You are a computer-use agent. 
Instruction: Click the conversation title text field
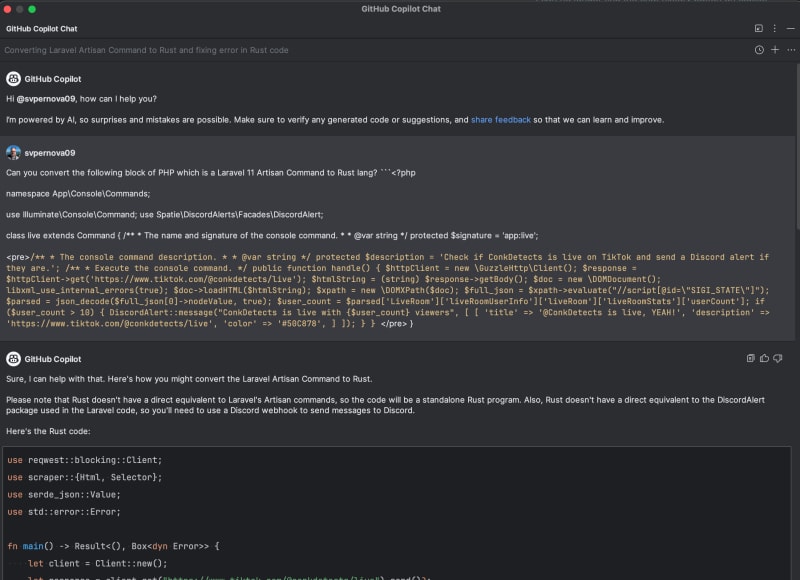tap(146, 50)
